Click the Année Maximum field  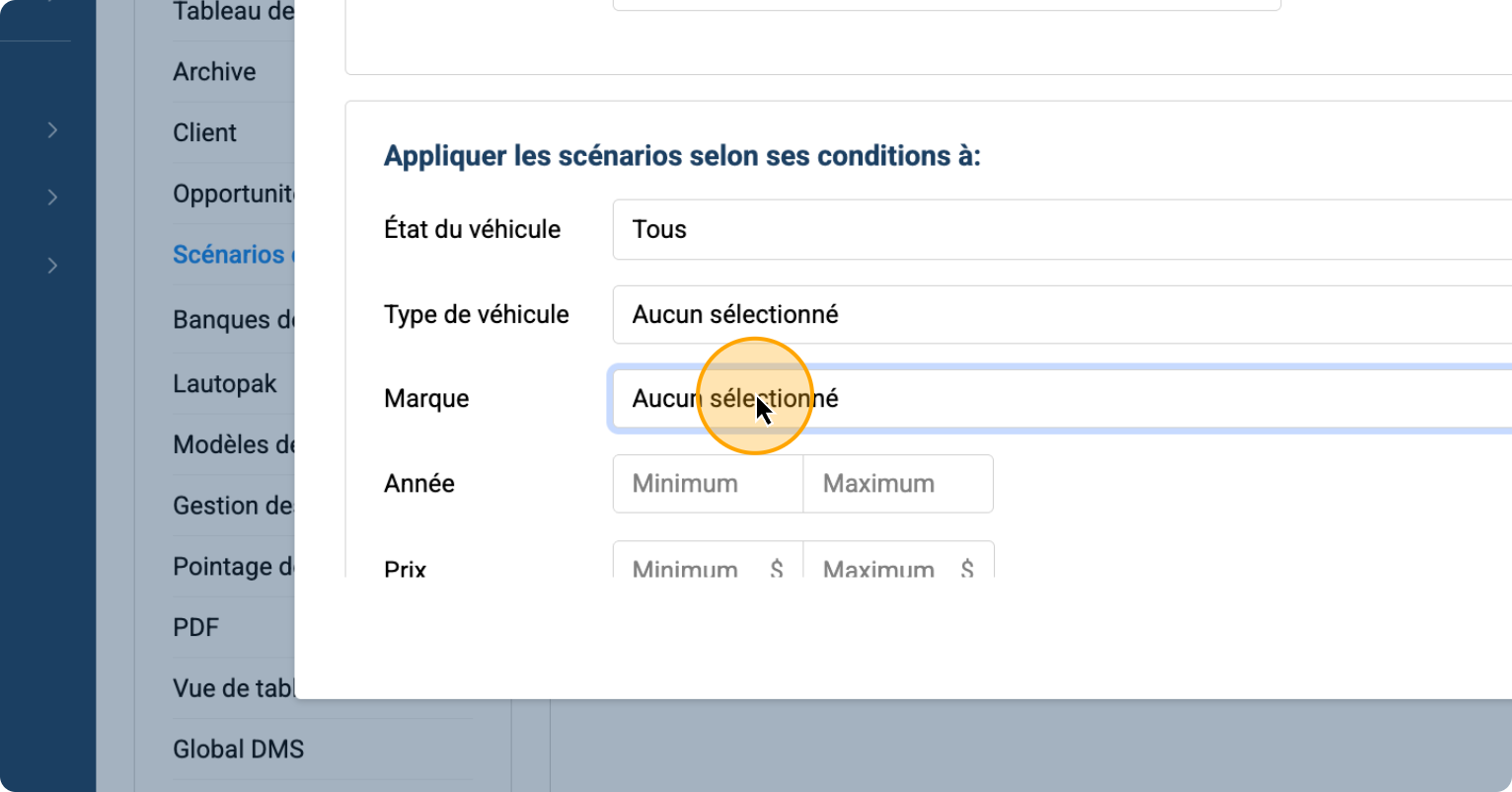[x=897, y=484]
